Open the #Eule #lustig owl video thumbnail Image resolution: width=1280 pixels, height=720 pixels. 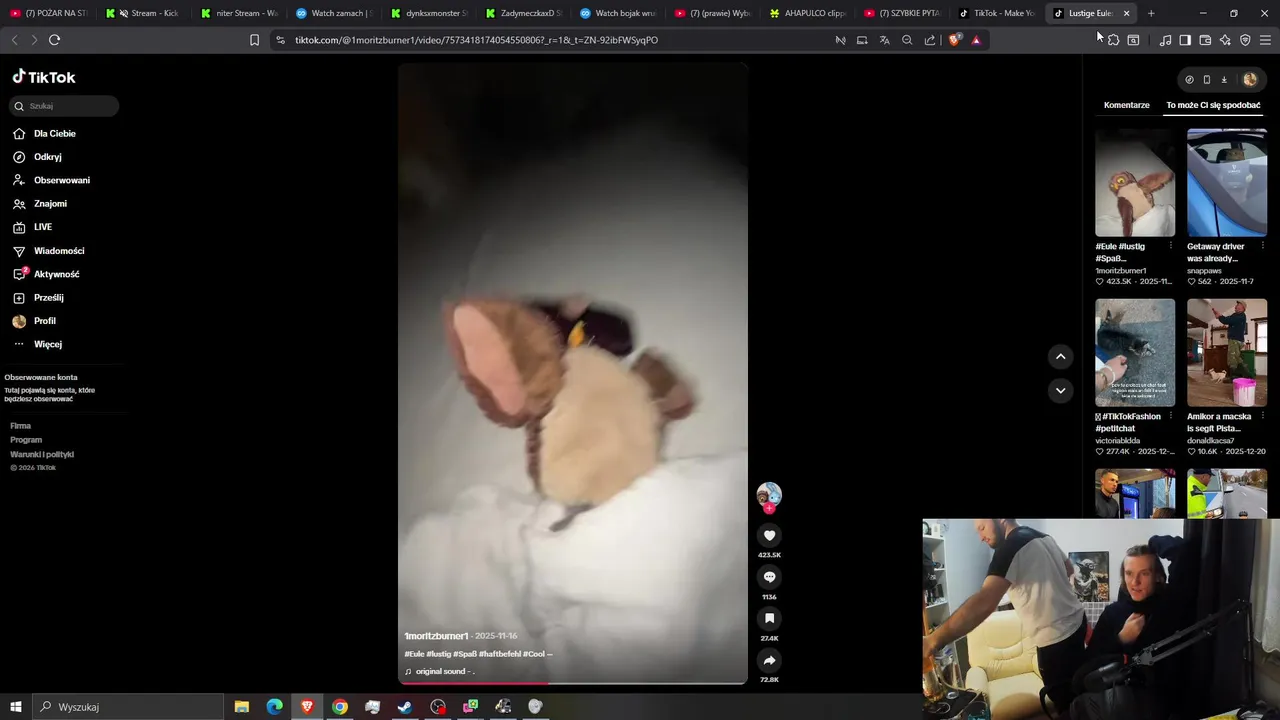click(x=1135, y=183)
